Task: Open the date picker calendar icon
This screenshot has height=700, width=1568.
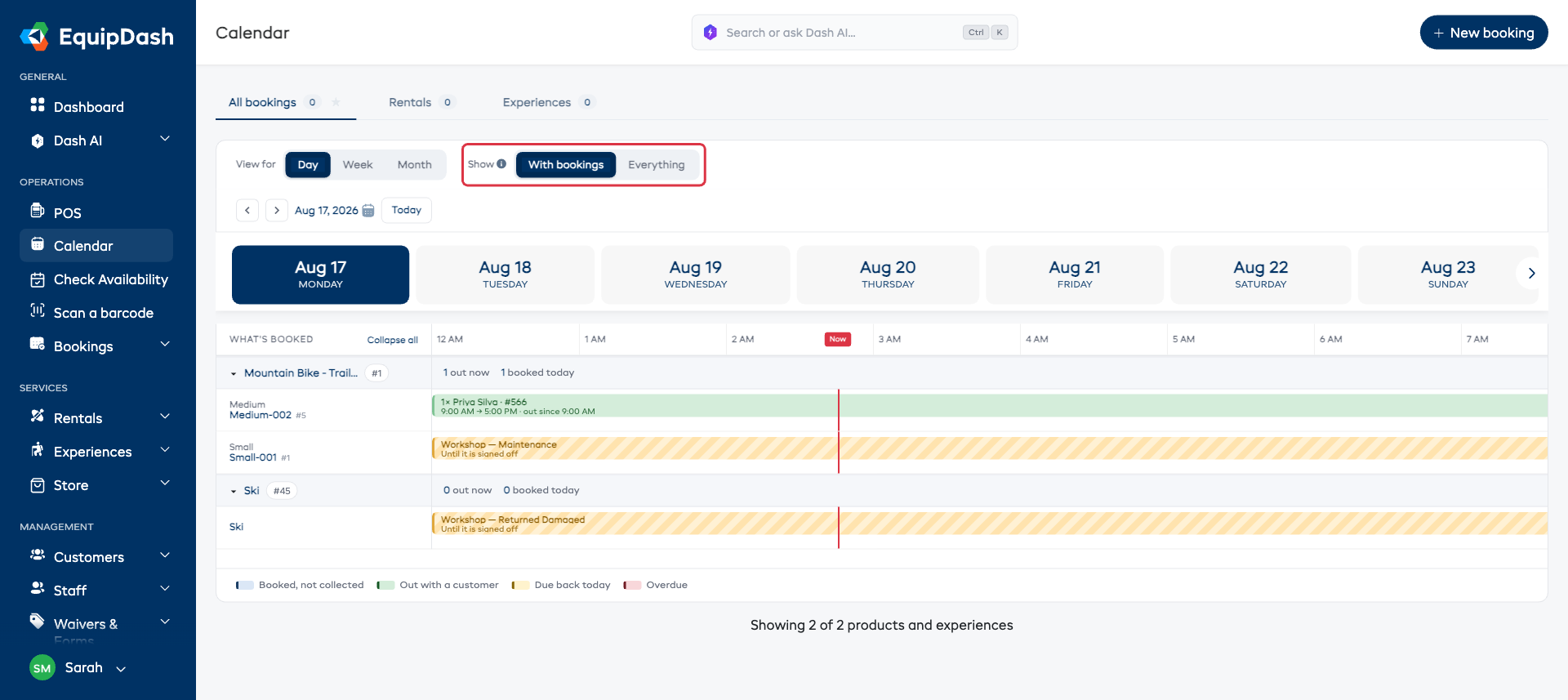Action: click(368, 211)
